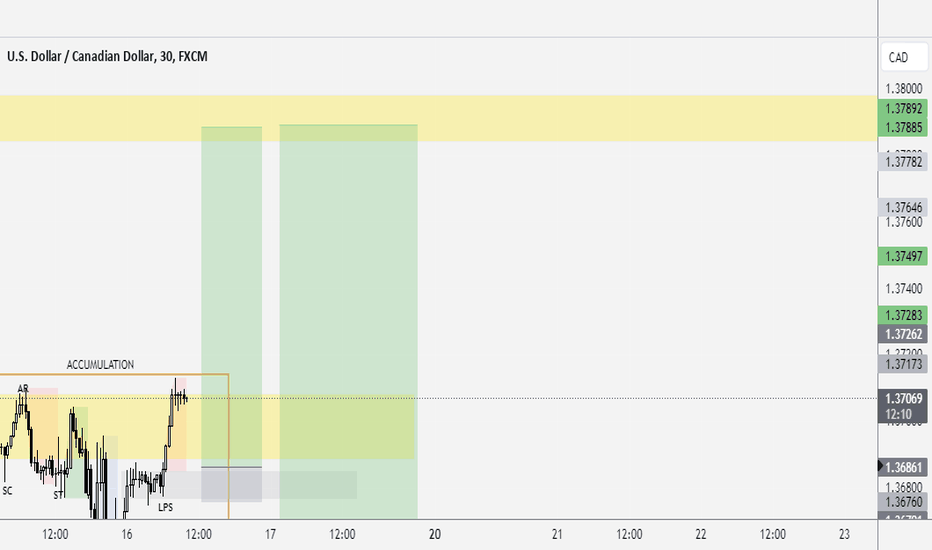Select the 1.37885 green price label
This screenshot has width=932, height=550.
903,127
